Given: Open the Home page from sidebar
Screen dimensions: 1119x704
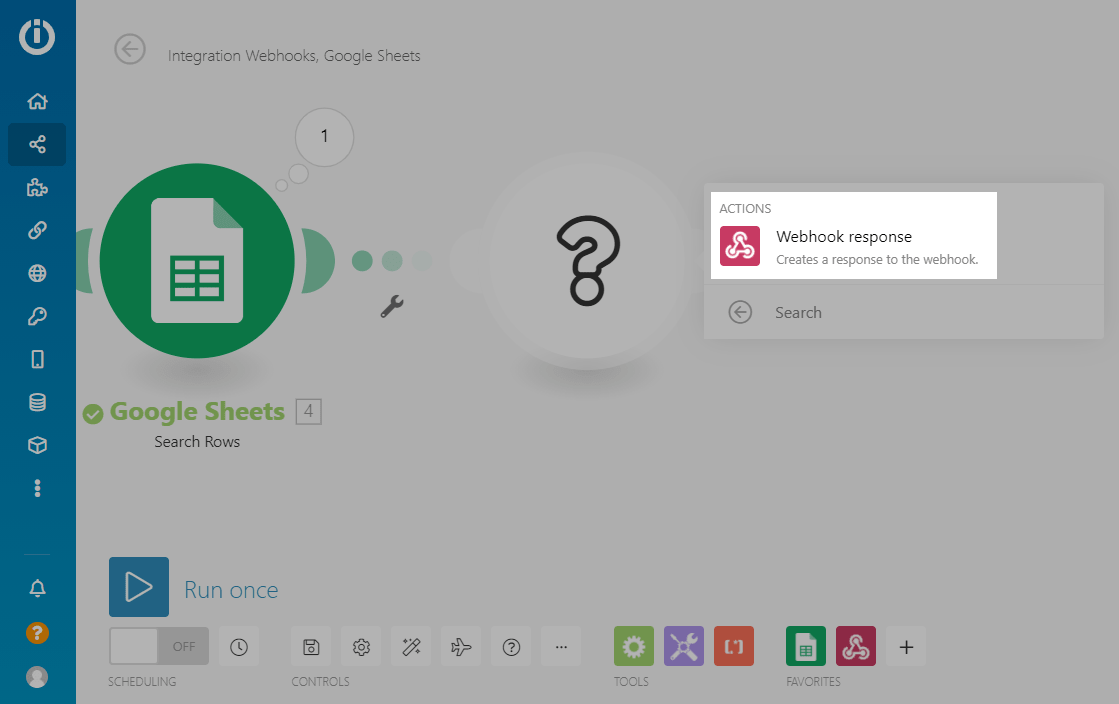Looking at the screenshot, I should [37, 101].
